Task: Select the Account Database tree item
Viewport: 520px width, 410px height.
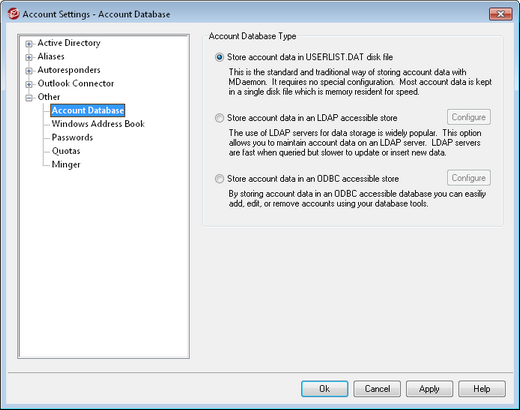Action: 88,110
